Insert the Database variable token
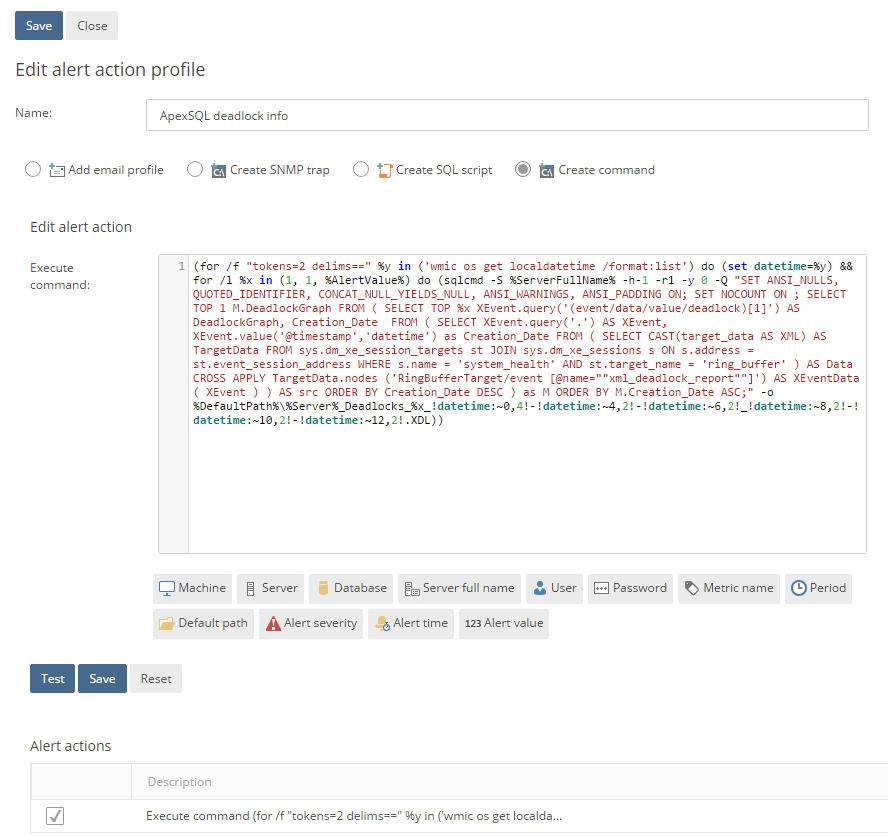The width and height of the screenshot is (888, 837). pyautogui.click(x=351, y=588)
